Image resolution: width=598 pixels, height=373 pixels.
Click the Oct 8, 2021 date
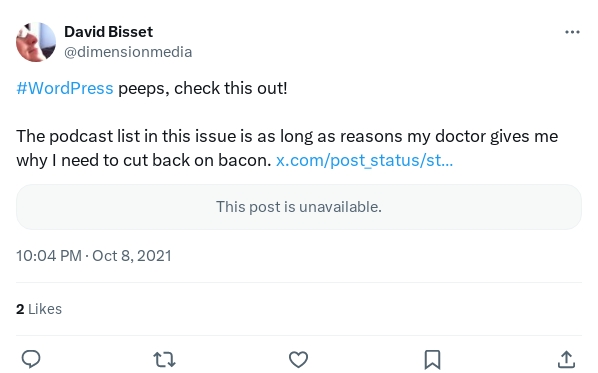tap(132, 256)
